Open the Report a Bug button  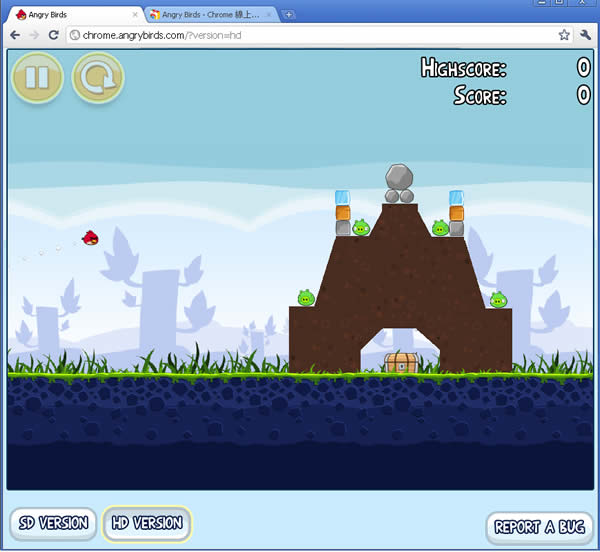click(x=540, y=528)
